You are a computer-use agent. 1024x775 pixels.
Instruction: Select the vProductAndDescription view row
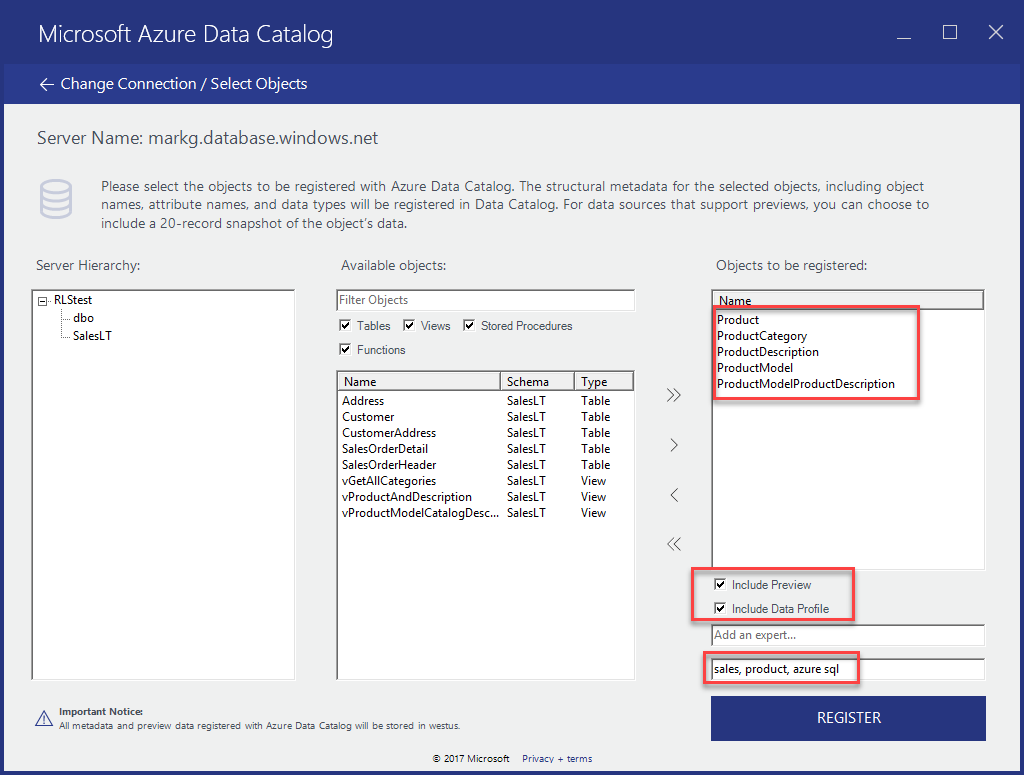(x=485, y=497)
